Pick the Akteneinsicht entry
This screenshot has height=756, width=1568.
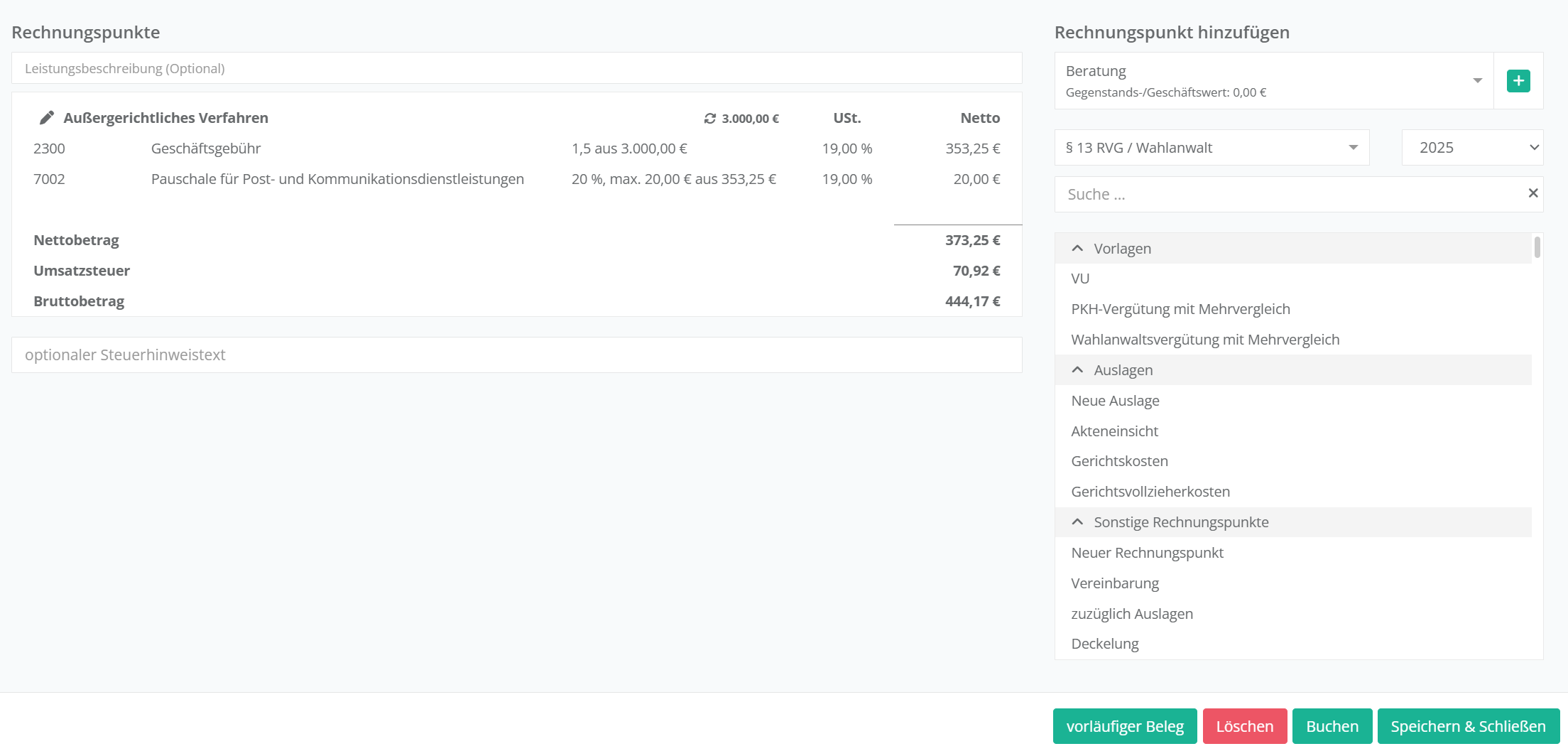point(1114,431)
